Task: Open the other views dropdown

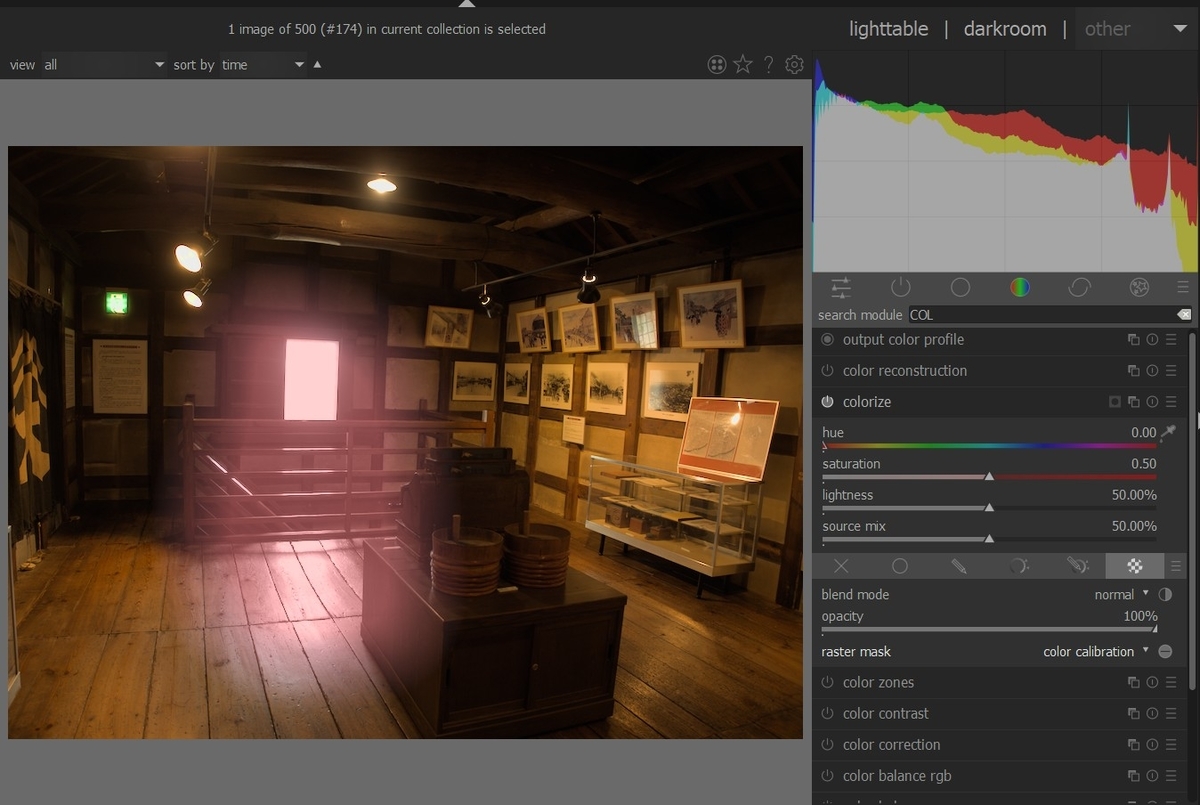Action: tap(1136, 29)
